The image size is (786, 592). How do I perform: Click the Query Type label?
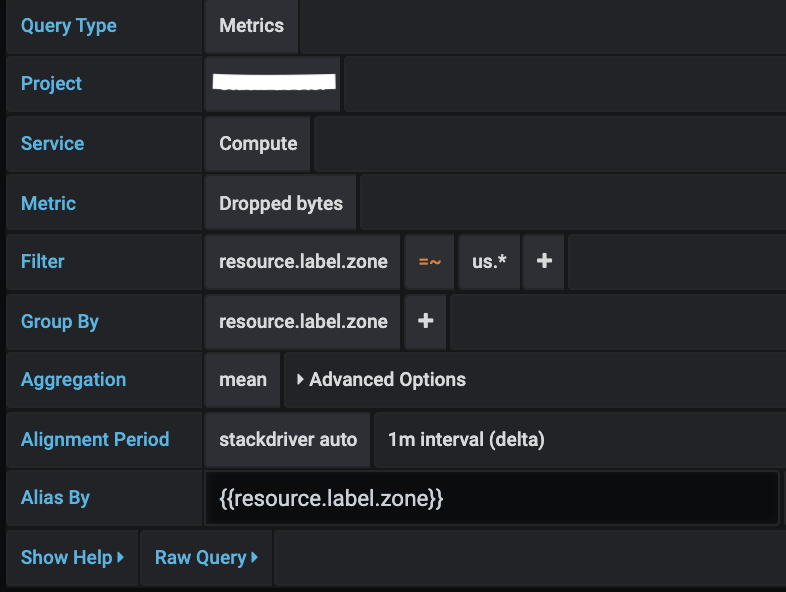[69, 26]
